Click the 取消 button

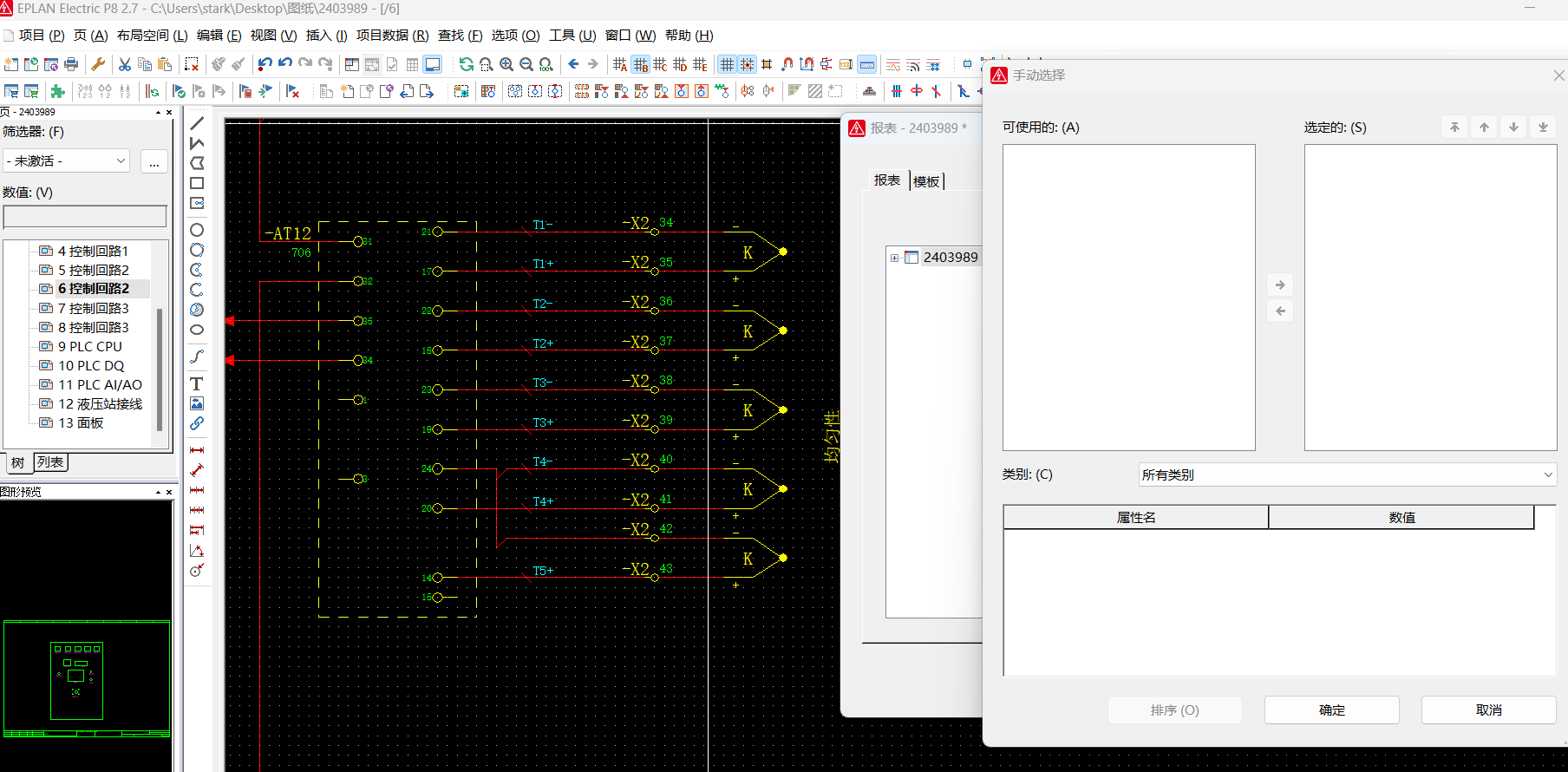click(1488, 710)
